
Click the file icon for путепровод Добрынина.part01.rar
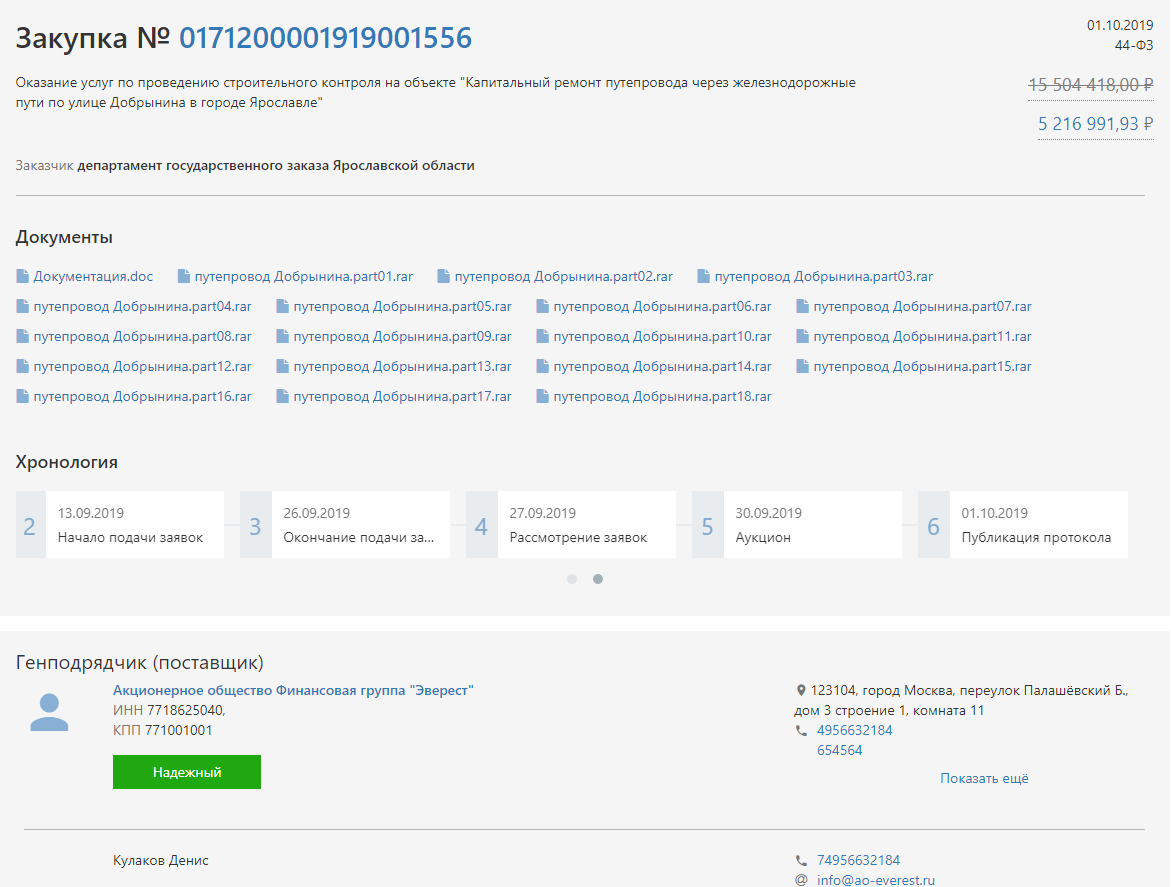(x=184, y=277)
